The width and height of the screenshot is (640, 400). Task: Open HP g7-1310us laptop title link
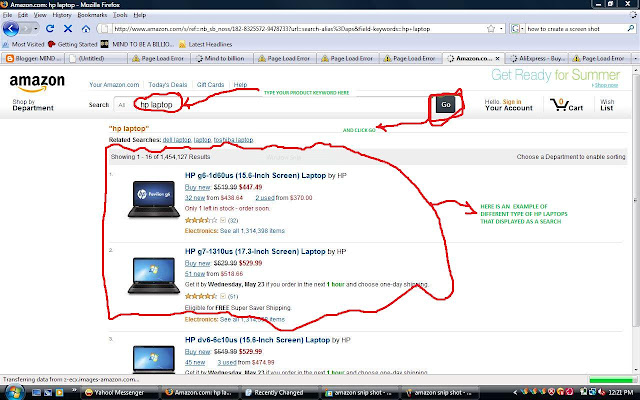pos(255,251)
